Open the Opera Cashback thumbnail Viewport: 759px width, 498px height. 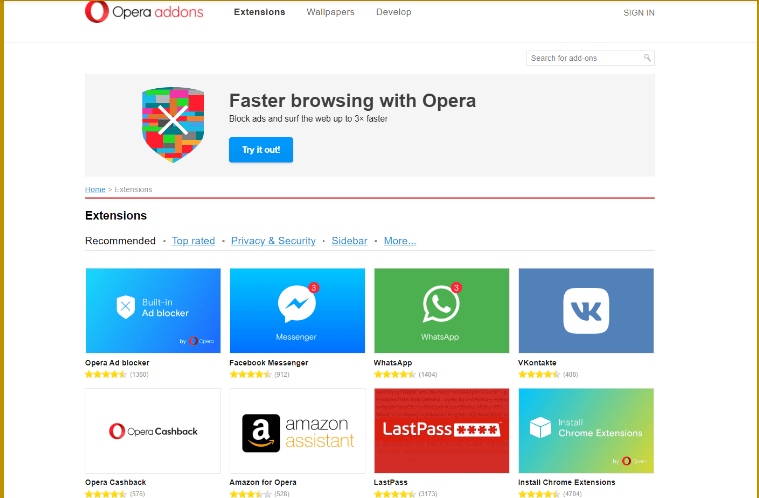(x=153, y=431)
